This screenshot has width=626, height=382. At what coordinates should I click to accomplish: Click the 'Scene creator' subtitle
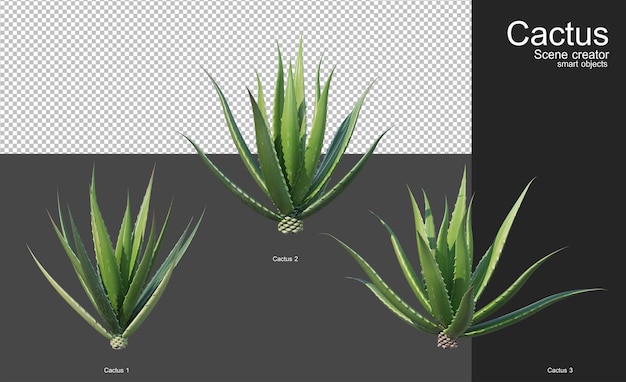pyautogui.click(x=571, y=54)
